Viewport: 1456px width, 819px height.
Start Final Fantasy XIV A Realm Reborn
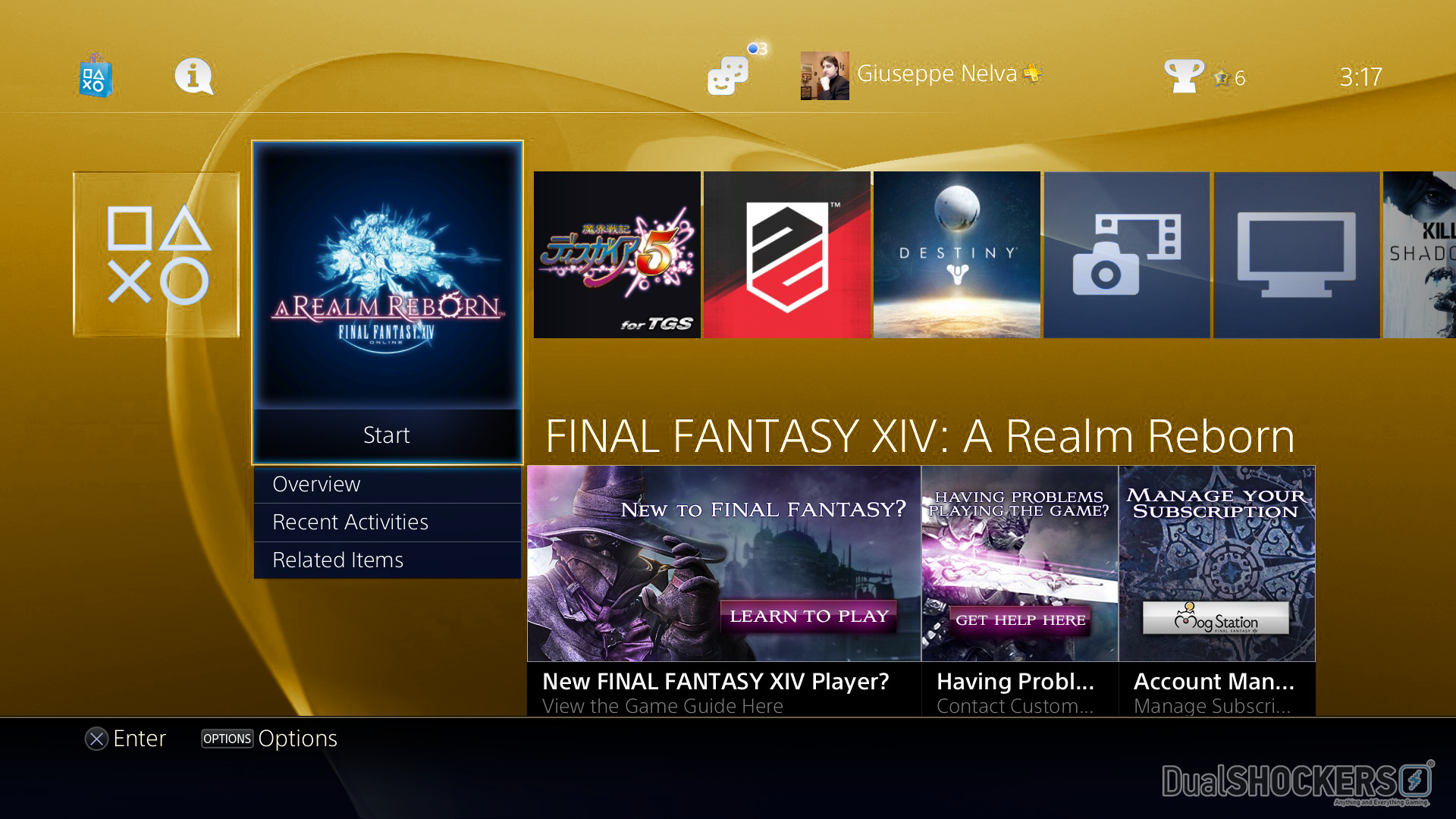tap(388, 435)
